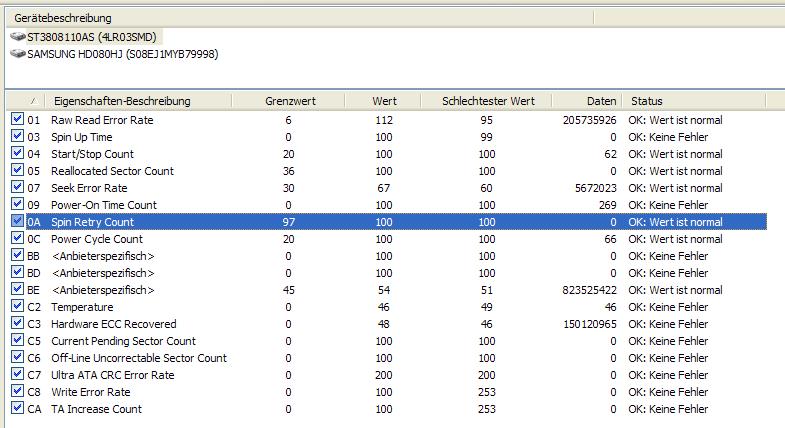The image size is (785, 428).
Task: Sort by the Schlechtester Wert column header
Action: tap(487, 101)
